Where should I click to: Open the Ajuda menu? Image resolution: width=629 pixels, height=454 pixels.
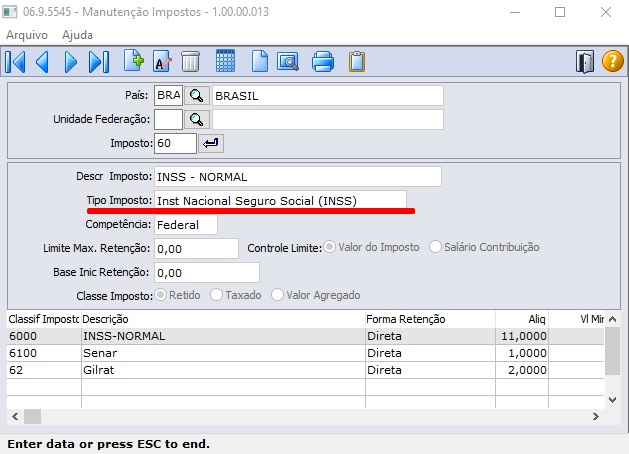(77, 35)
